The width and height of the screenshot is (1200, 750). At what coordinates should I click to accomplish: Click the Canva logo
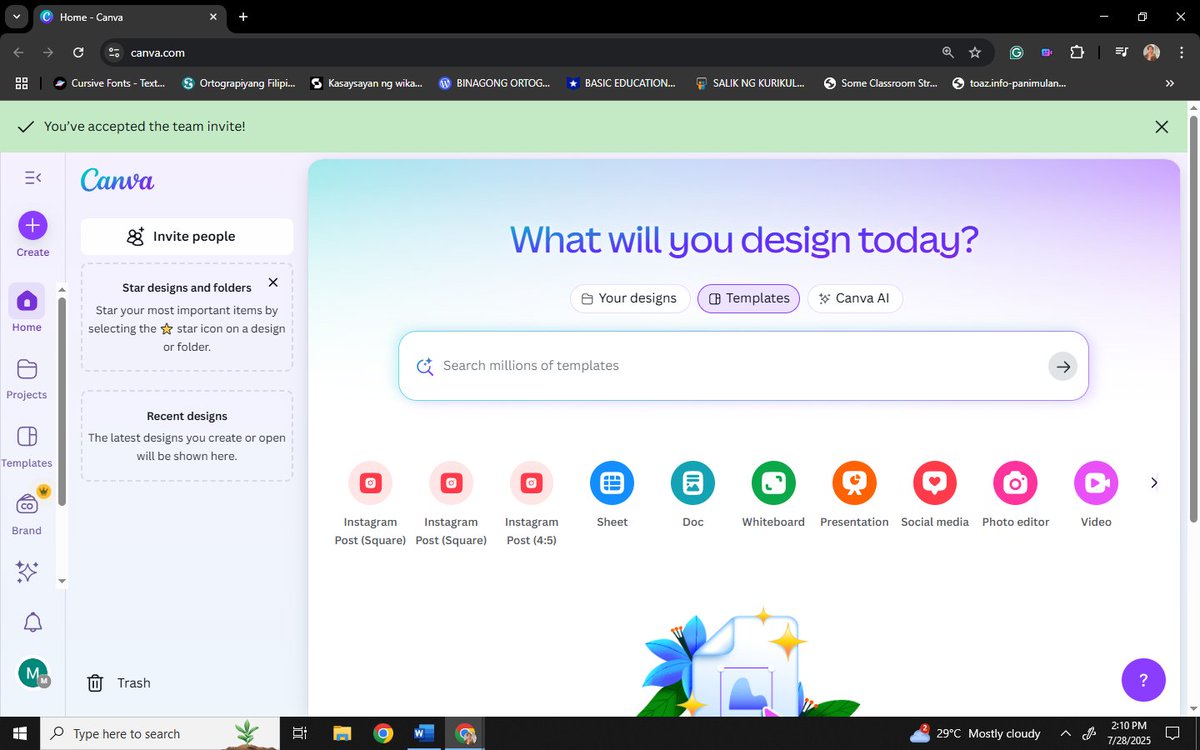pos(117,180)
